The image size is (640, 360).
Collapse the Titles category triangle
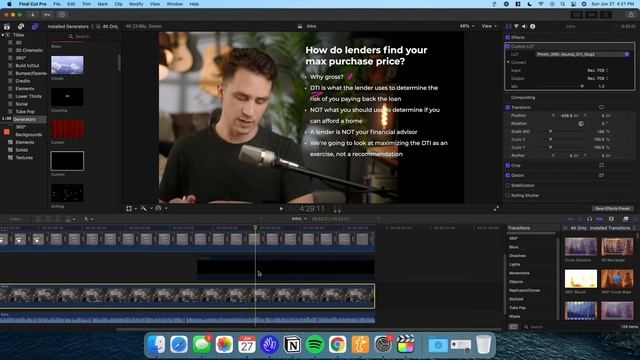[x=3, y=35]
